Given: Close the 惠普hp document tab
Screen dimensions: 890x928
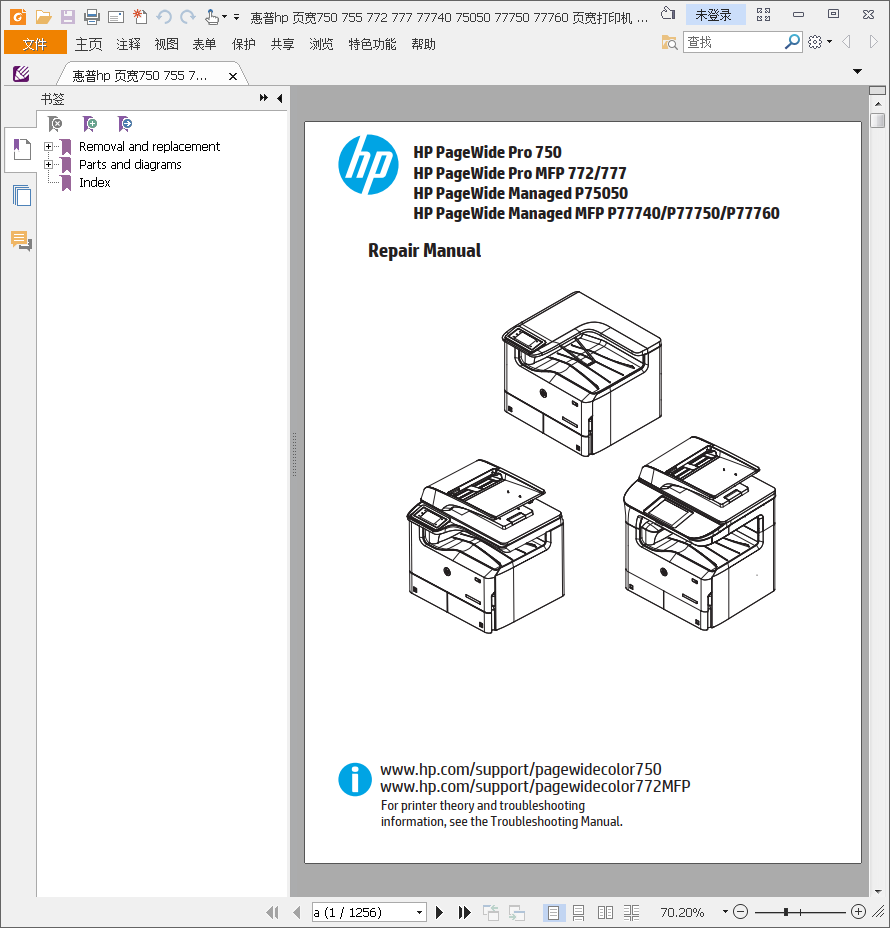Looking at the screenshot, I should pyautogui.click(x=233, y=76).
